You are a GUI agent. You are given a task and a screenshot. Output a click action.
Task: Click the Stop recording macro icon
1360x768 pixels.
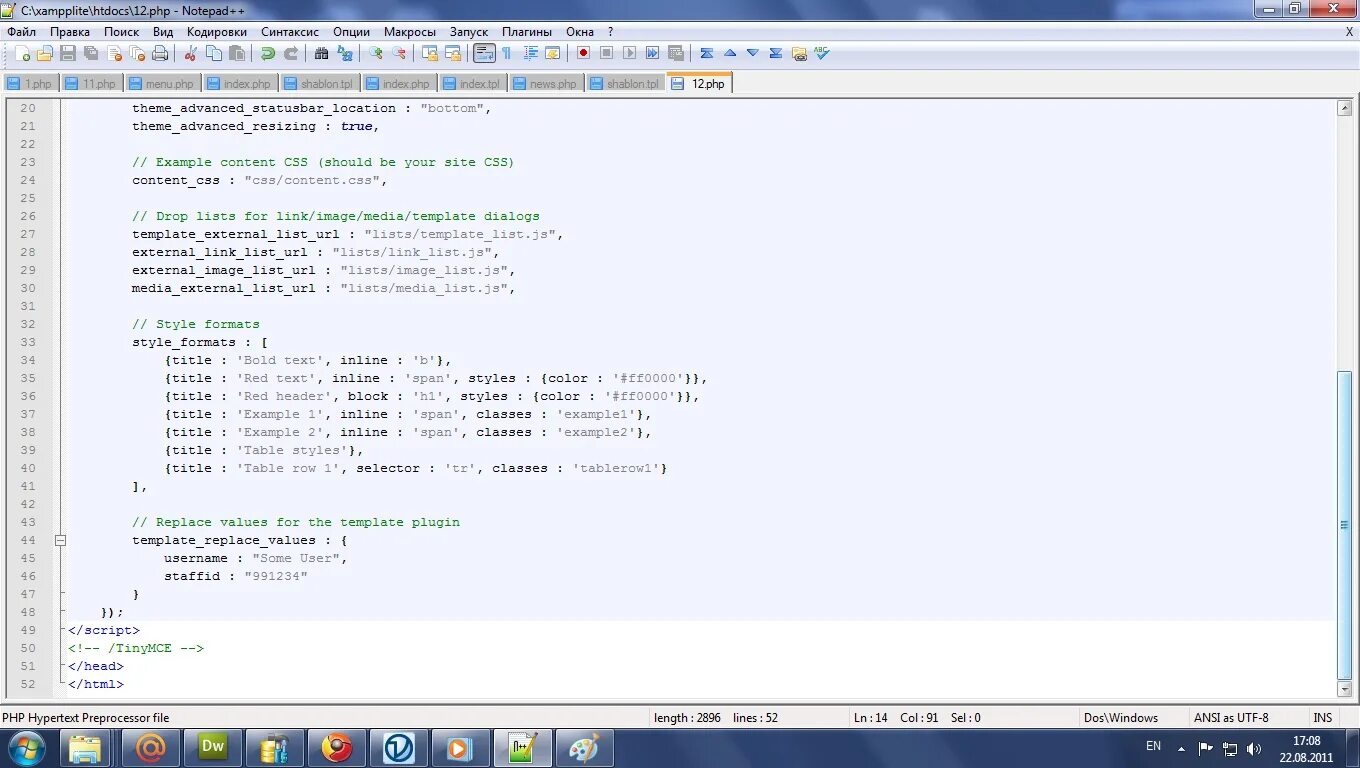coord(606,53)
